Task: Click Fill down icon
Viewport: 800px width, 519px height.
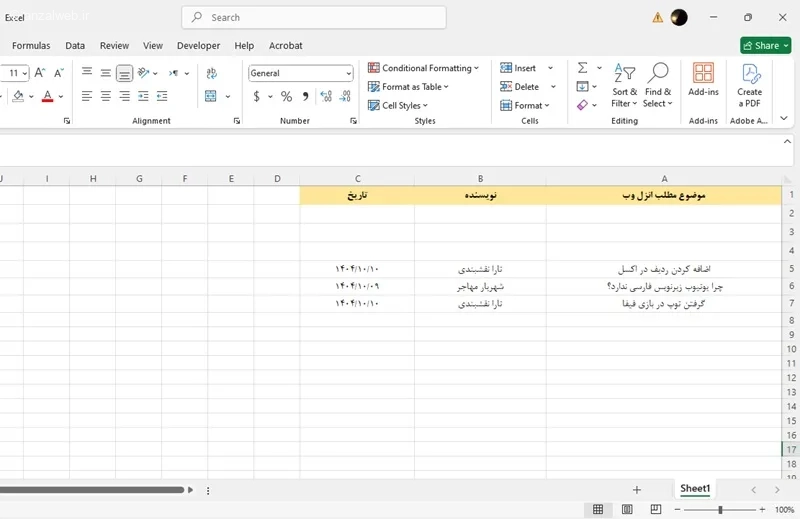Action: point(582,86)
